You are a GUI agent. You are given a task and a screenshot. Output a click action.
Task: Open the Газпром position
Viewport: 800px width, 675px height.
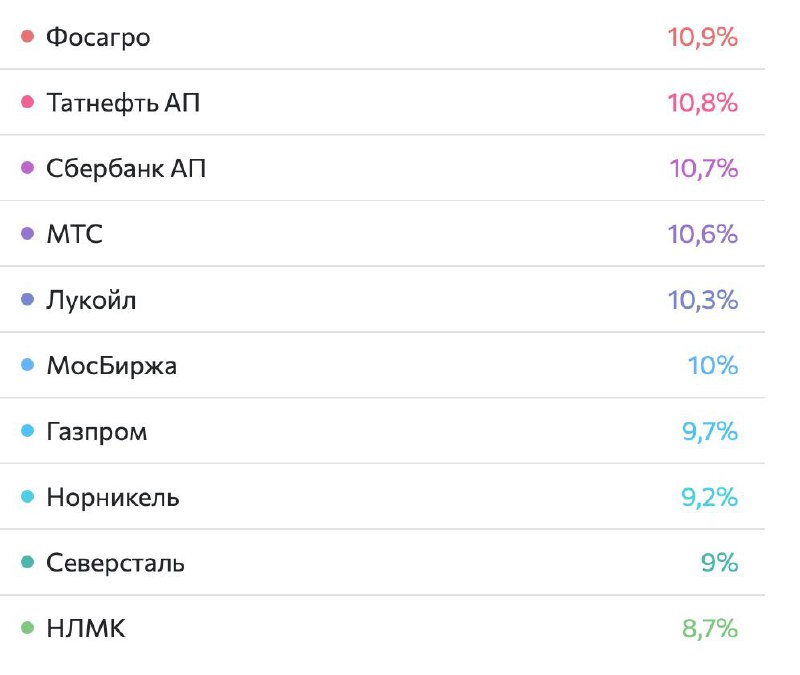click(x=382, y=431)
